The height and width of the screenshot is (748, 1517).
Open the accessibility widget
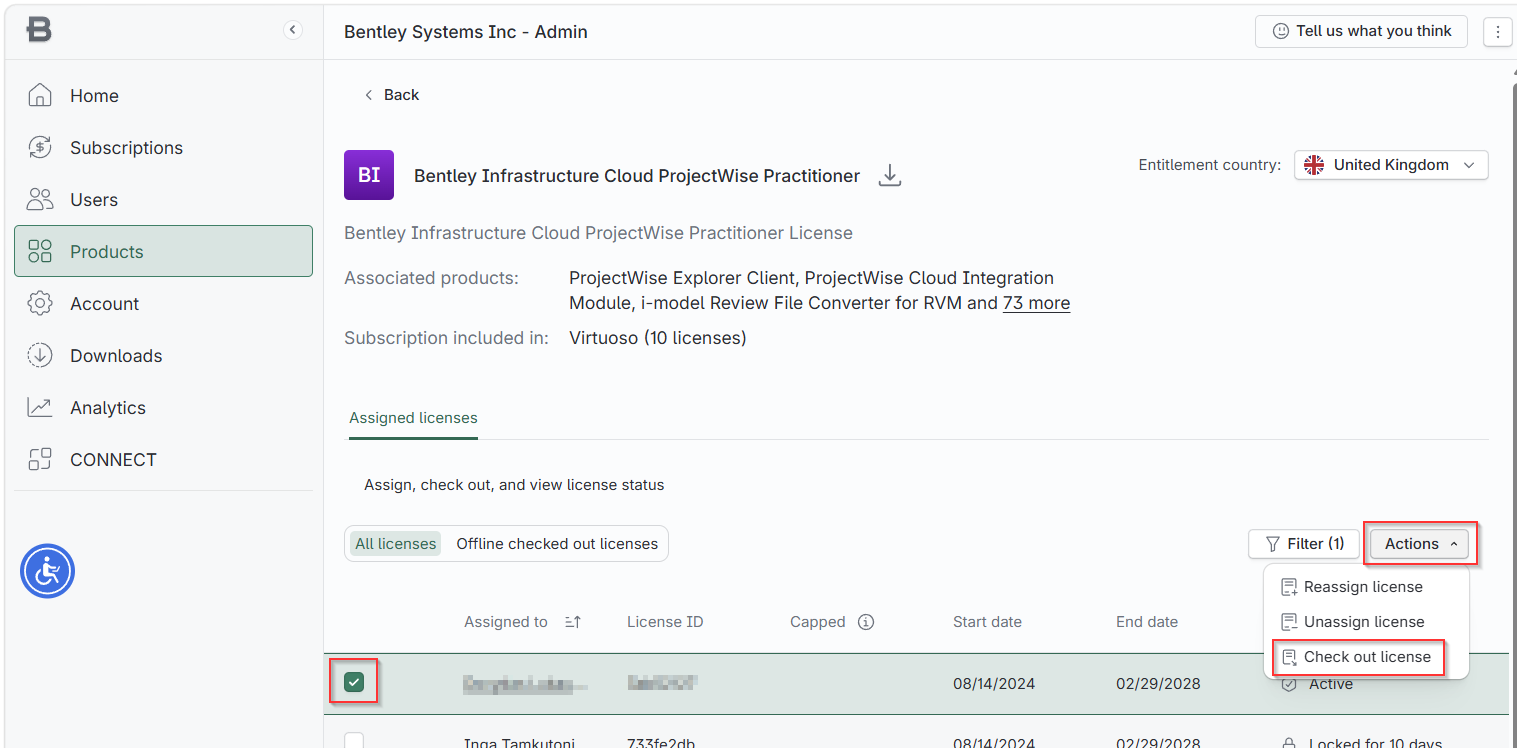point(48,571)
